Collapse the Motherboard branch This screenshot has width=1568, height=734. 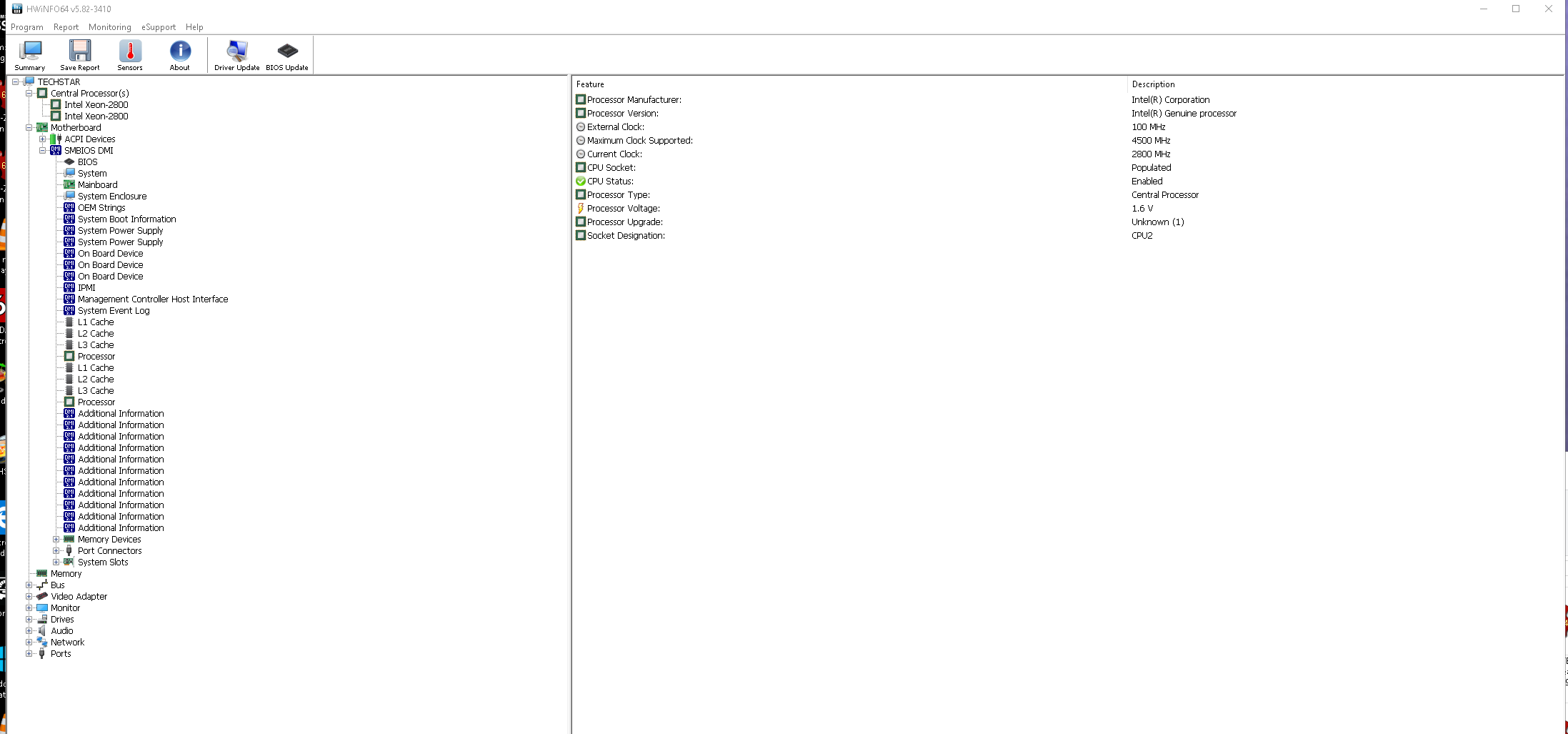pyautogui.click(x=29, y=127)
